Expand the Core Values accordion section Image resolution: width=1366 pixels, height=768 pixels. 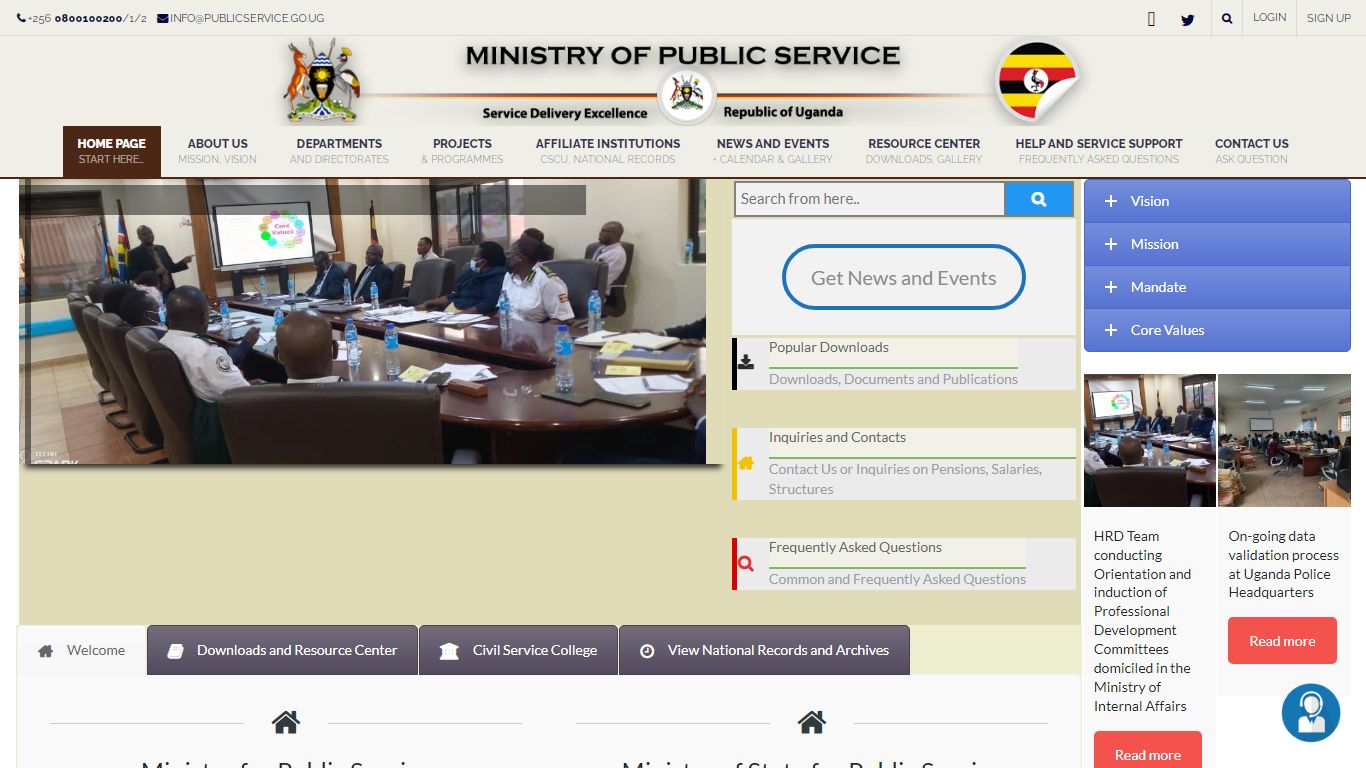click(x=1217, y=330)
